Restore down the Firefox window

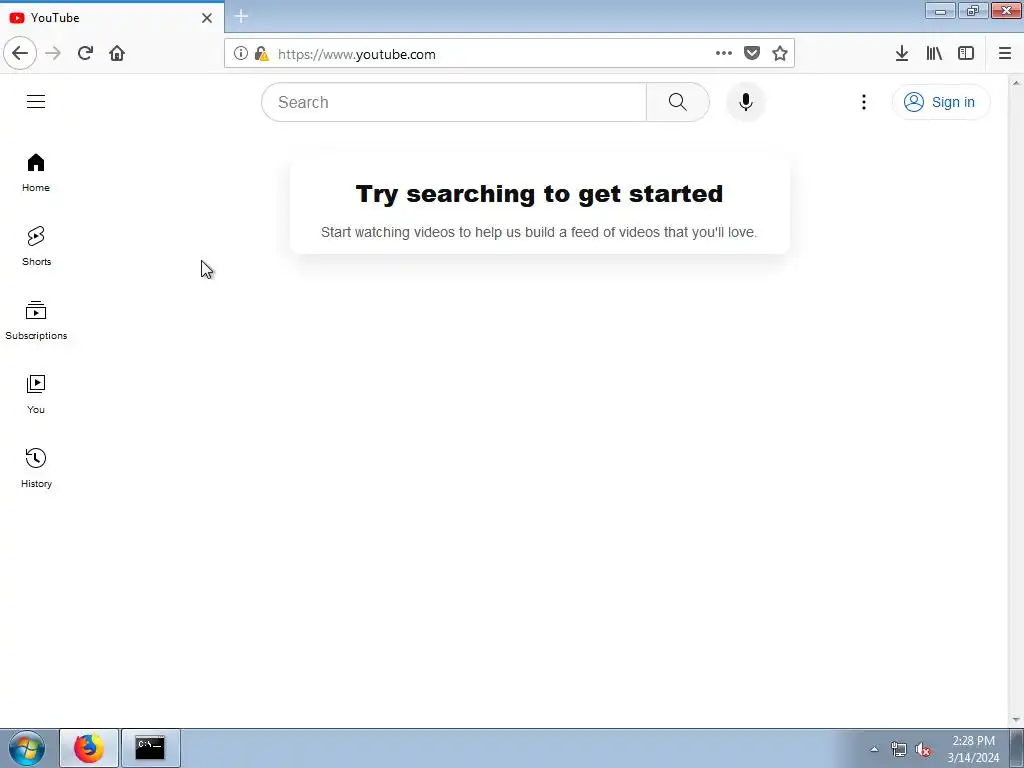click(x=973, y=10)
